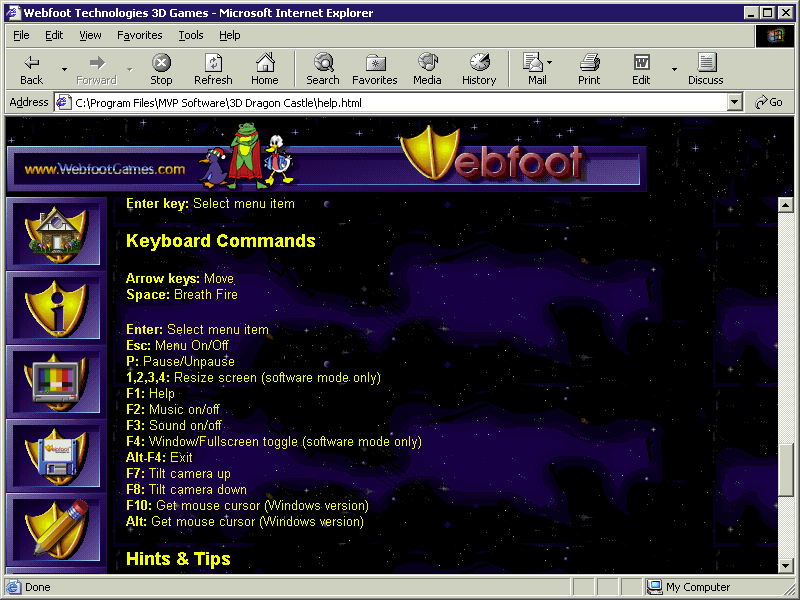This screenshot has height=600, width=800.
Task: Open the pencil shield sidebar icon
Action: click(x=56, y=530)
